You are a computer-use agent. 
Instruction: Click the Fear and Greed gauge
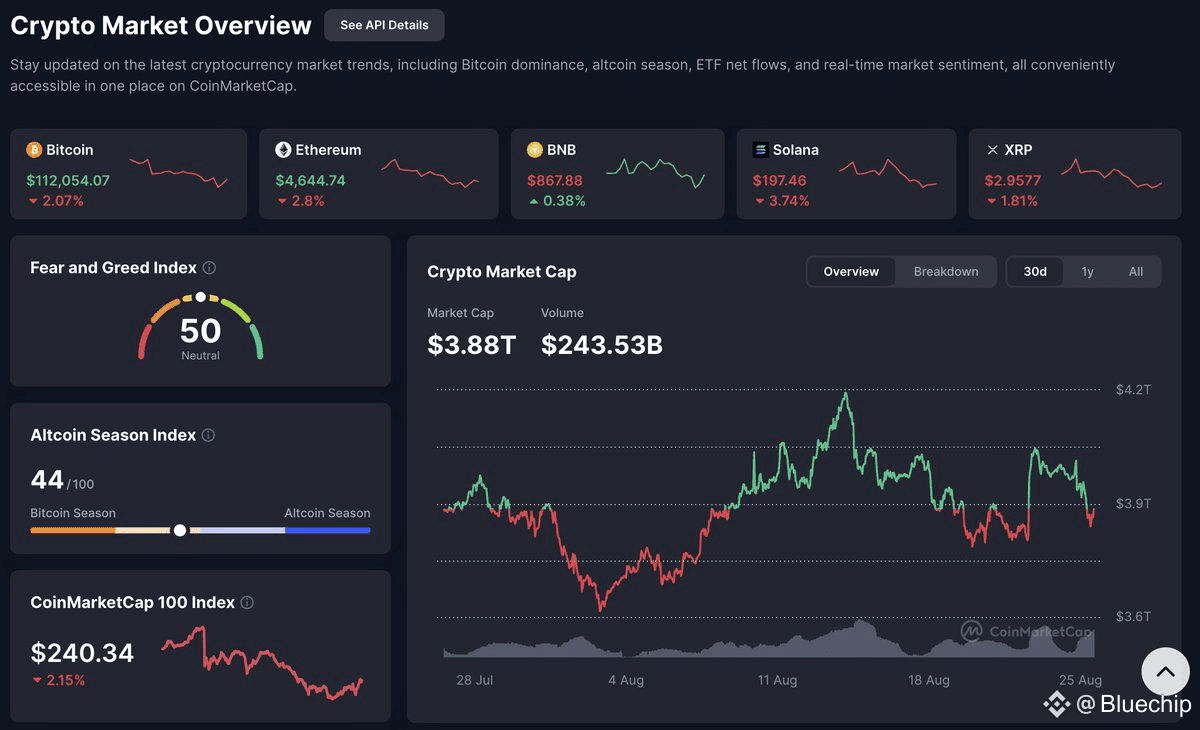[200, 327]
